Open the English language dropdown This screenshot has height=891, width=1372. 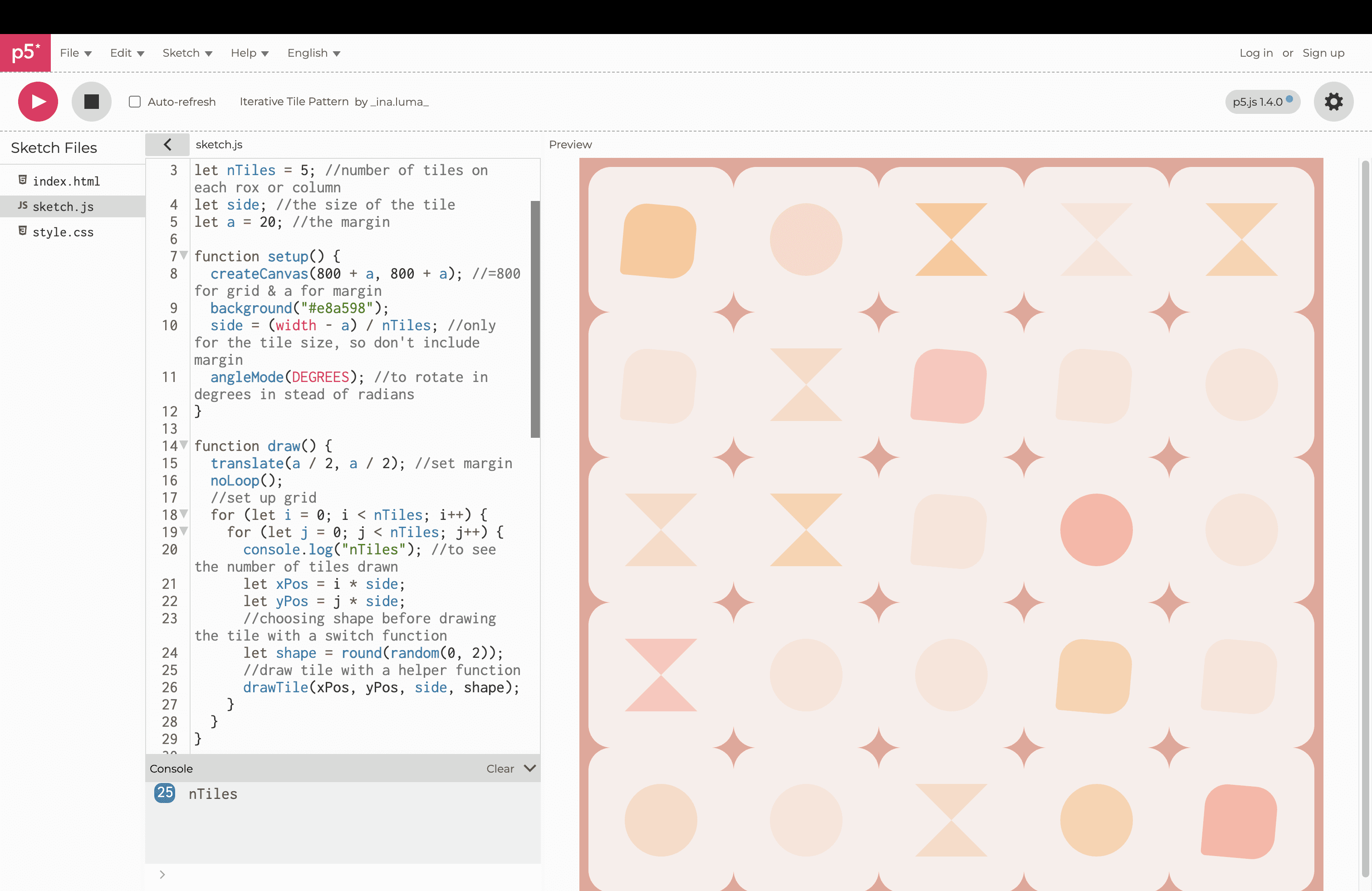pyautogui.click(x=314, y=53)
